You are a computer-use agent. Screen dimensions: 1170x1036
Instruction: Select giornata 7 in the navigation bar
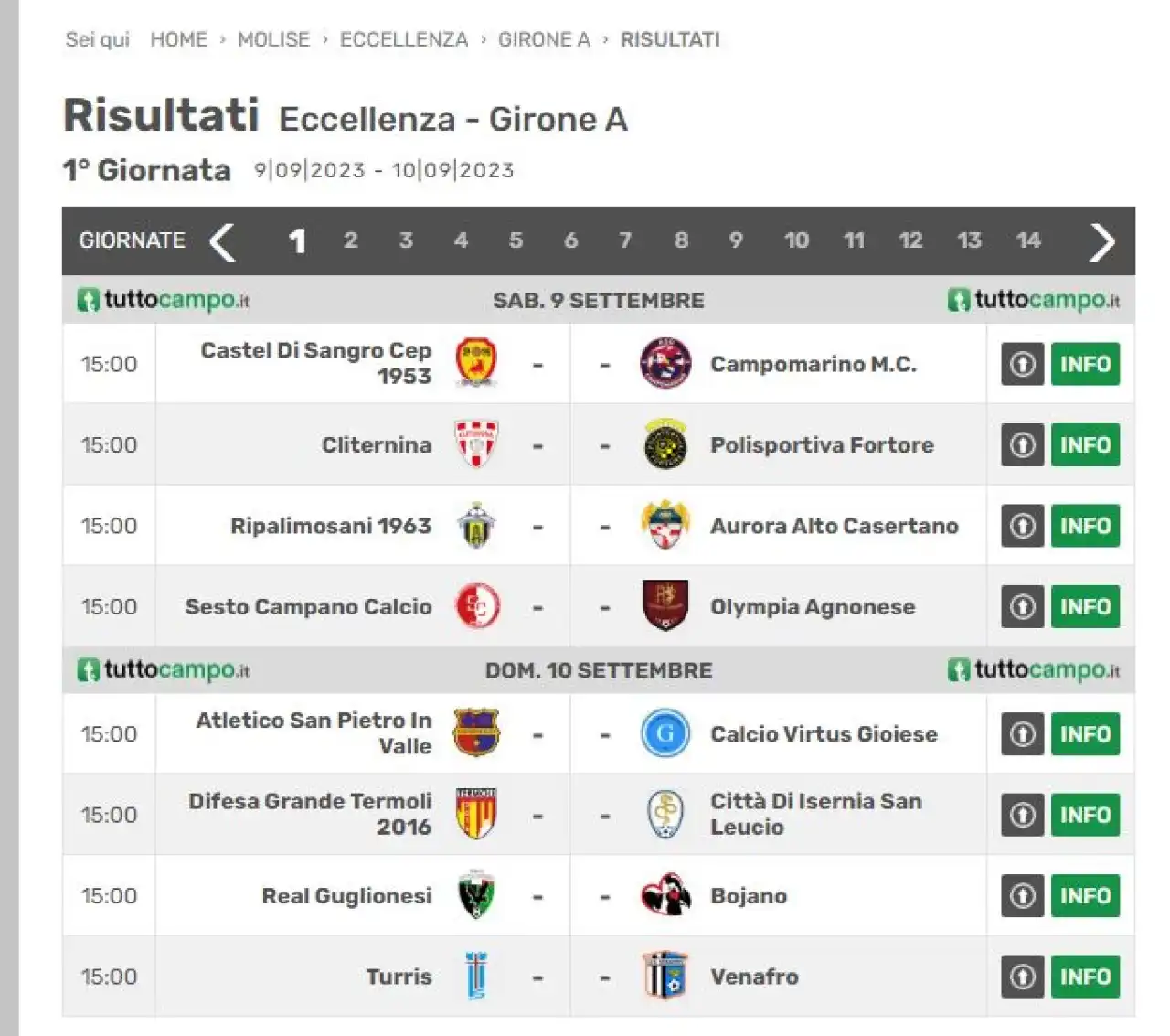tap(625, 240)
